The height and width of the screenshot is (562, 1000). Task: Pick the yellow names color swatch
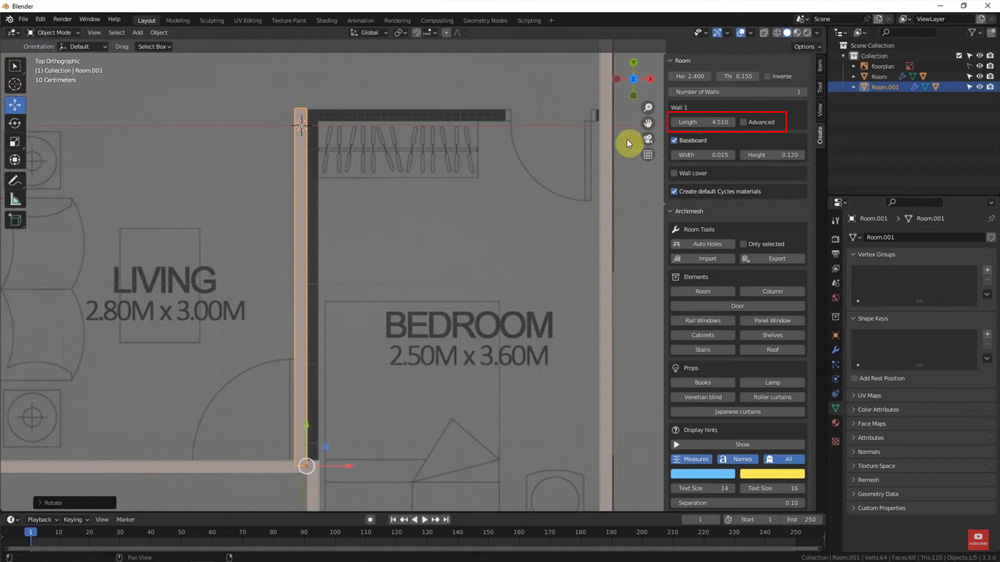[772, 474]
